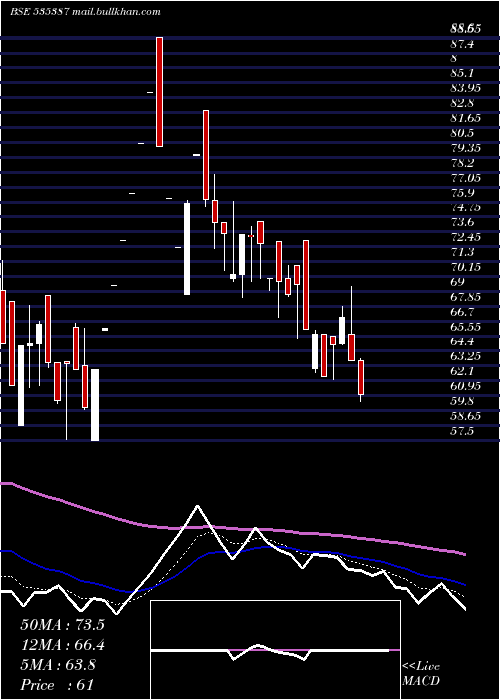Click the 71.3 price label

point(462,252)
